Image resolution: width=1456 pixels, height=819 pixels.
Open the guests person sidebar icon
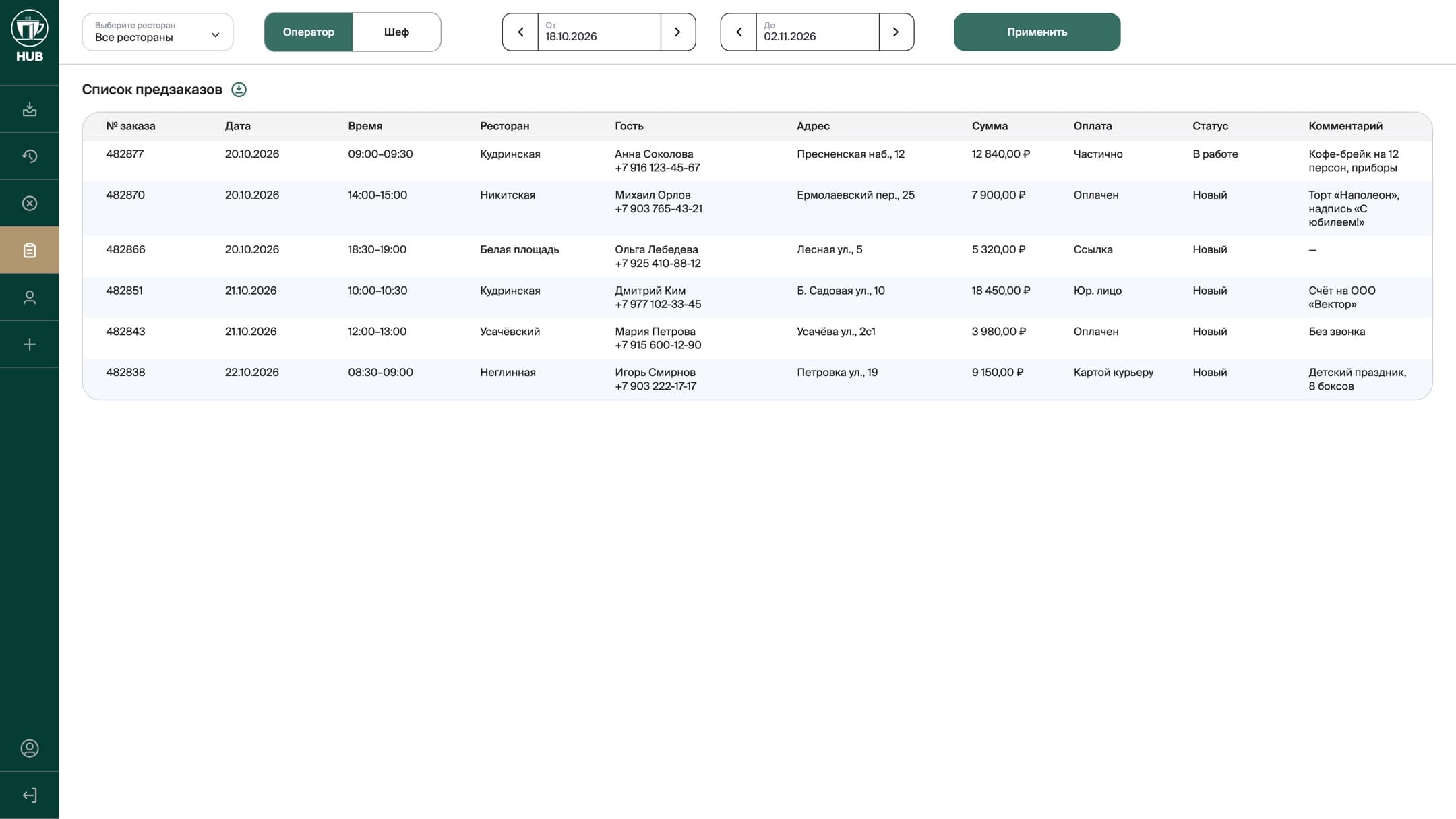pyautogui.click(x=30, y=297)
